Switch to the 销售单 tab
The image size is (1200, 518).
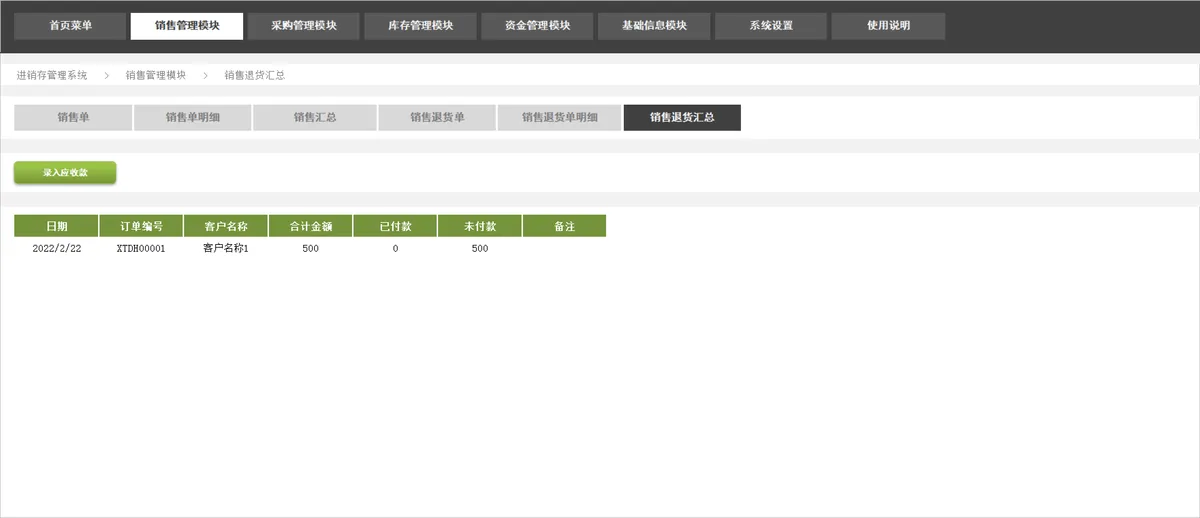click(x=73, y=118)
